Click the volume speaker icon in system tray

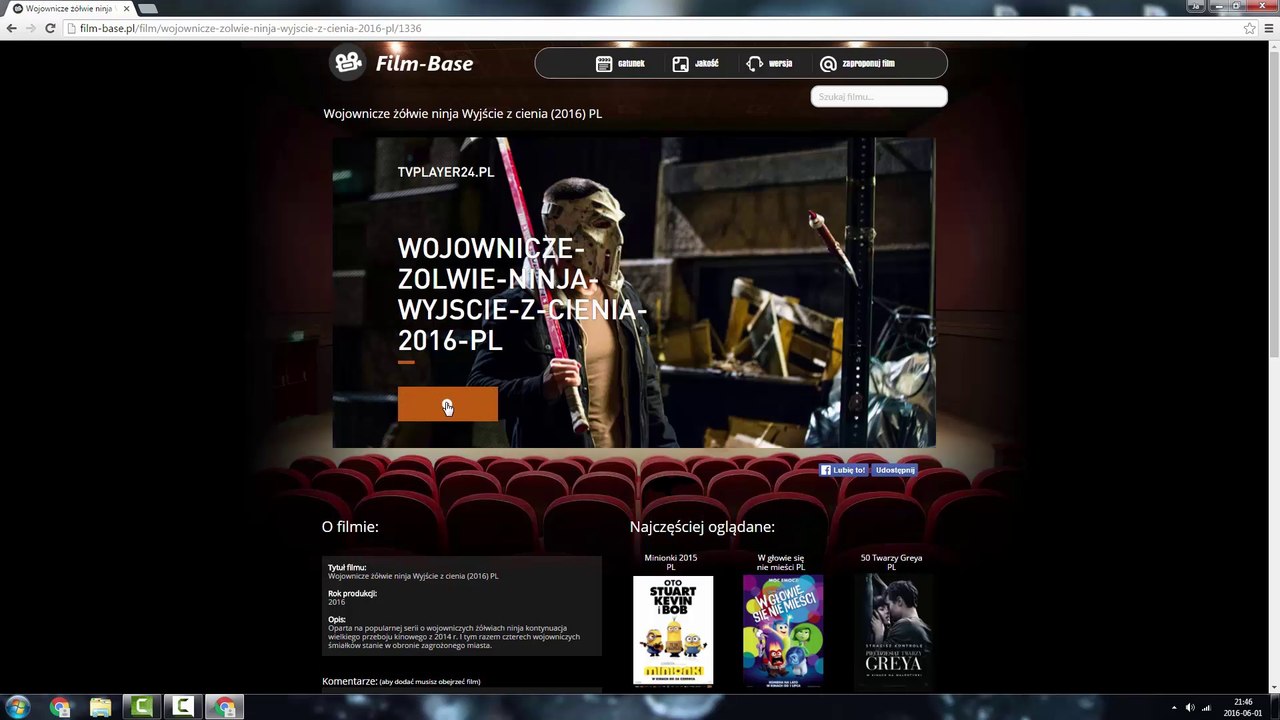pos(1190,708)
